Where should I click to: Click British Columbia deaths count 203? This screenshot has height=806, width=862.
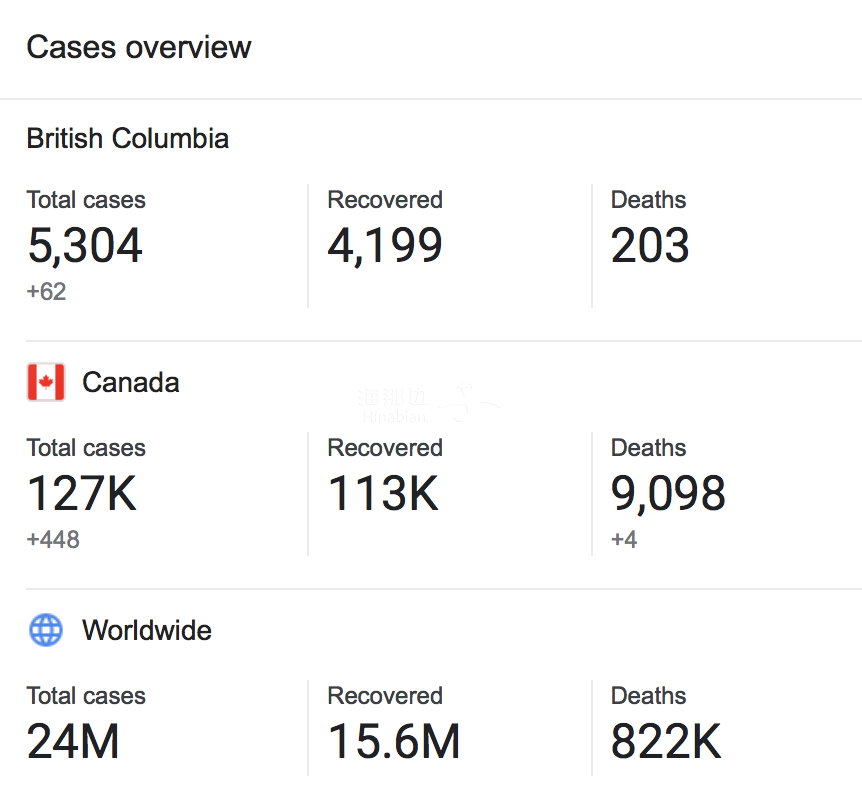point(650,245)
